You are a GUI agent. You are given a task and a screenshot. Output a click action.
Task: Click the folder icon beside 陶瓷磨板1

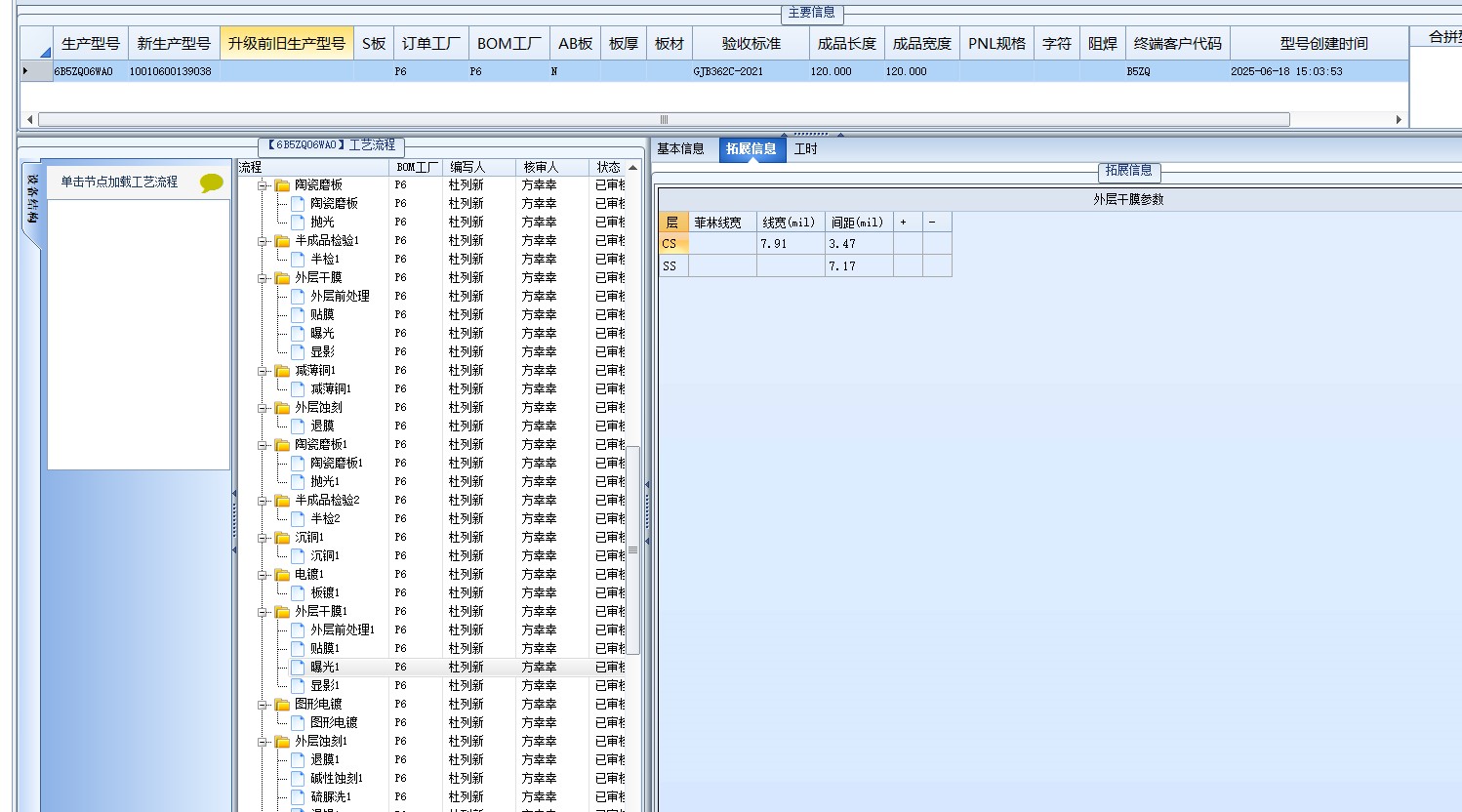(282, 445)
